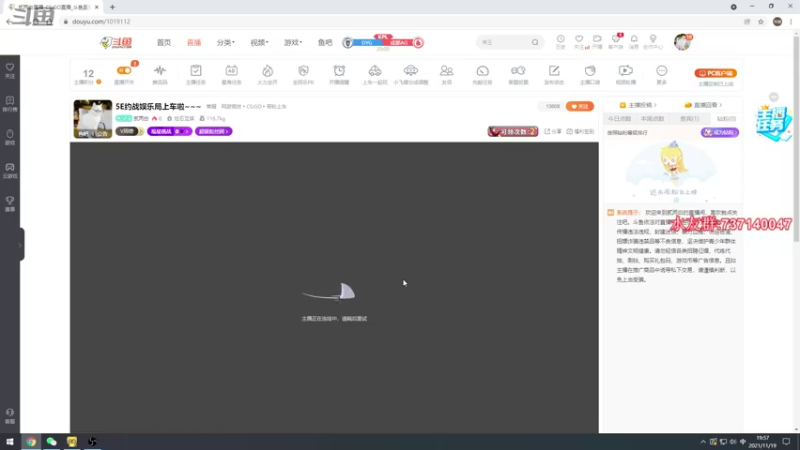
Task: Open the streamer mask icon
Action: coord(590,70)
